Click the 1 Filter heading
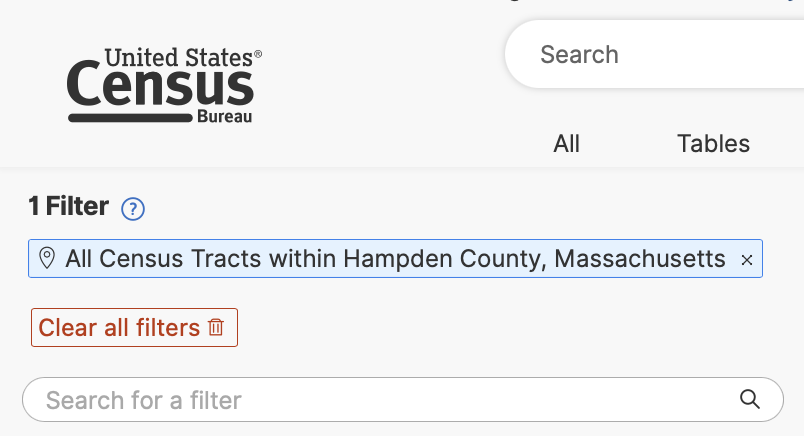This screenshot has width=804, height=436. (68, 207)
